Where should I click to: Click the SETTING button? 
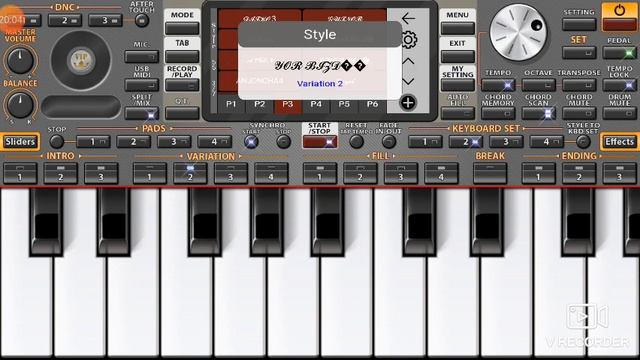[579, 24]
